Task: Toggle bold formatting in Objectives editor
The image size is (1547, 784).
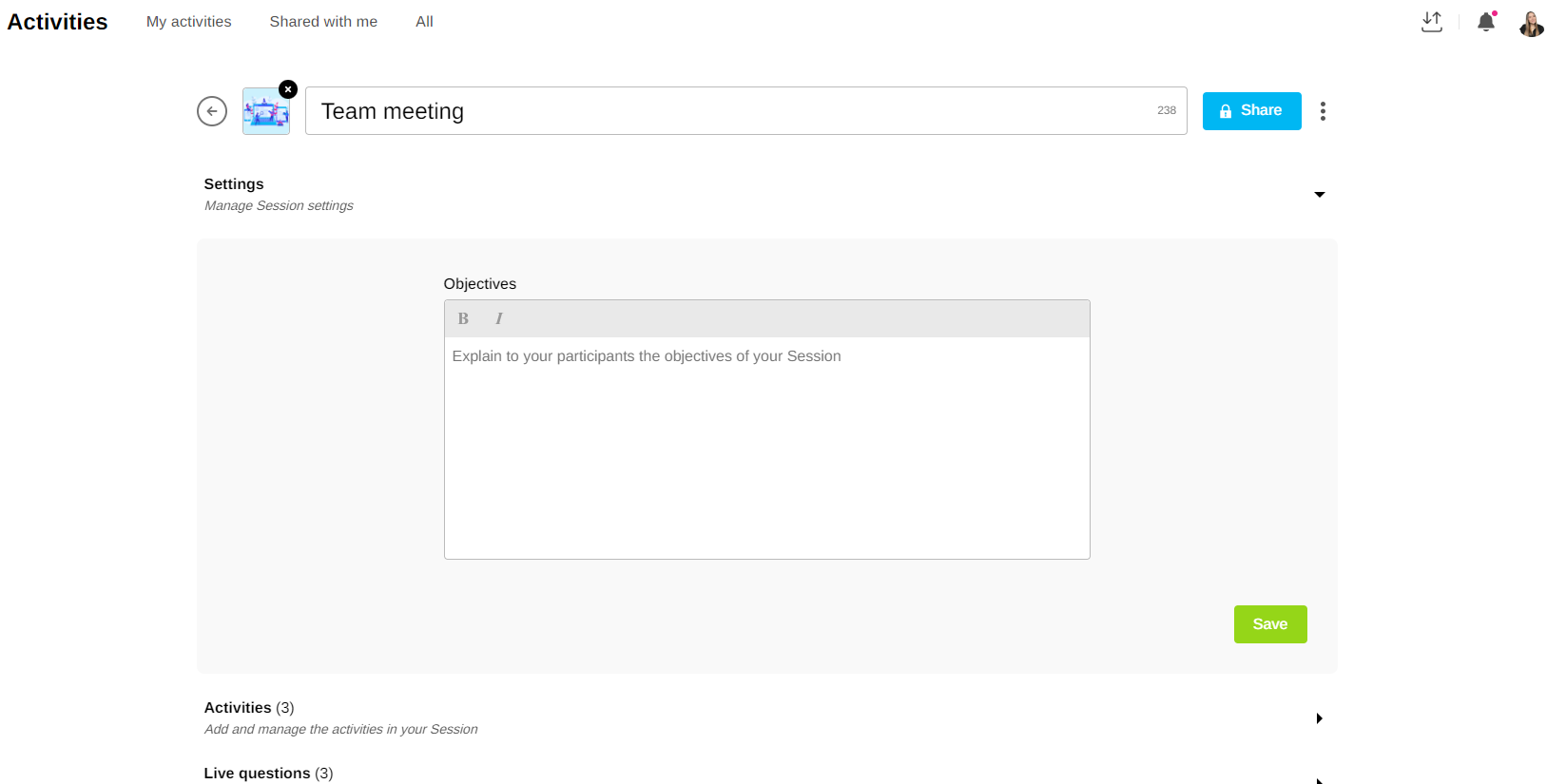Action: [x=463, y=319]
